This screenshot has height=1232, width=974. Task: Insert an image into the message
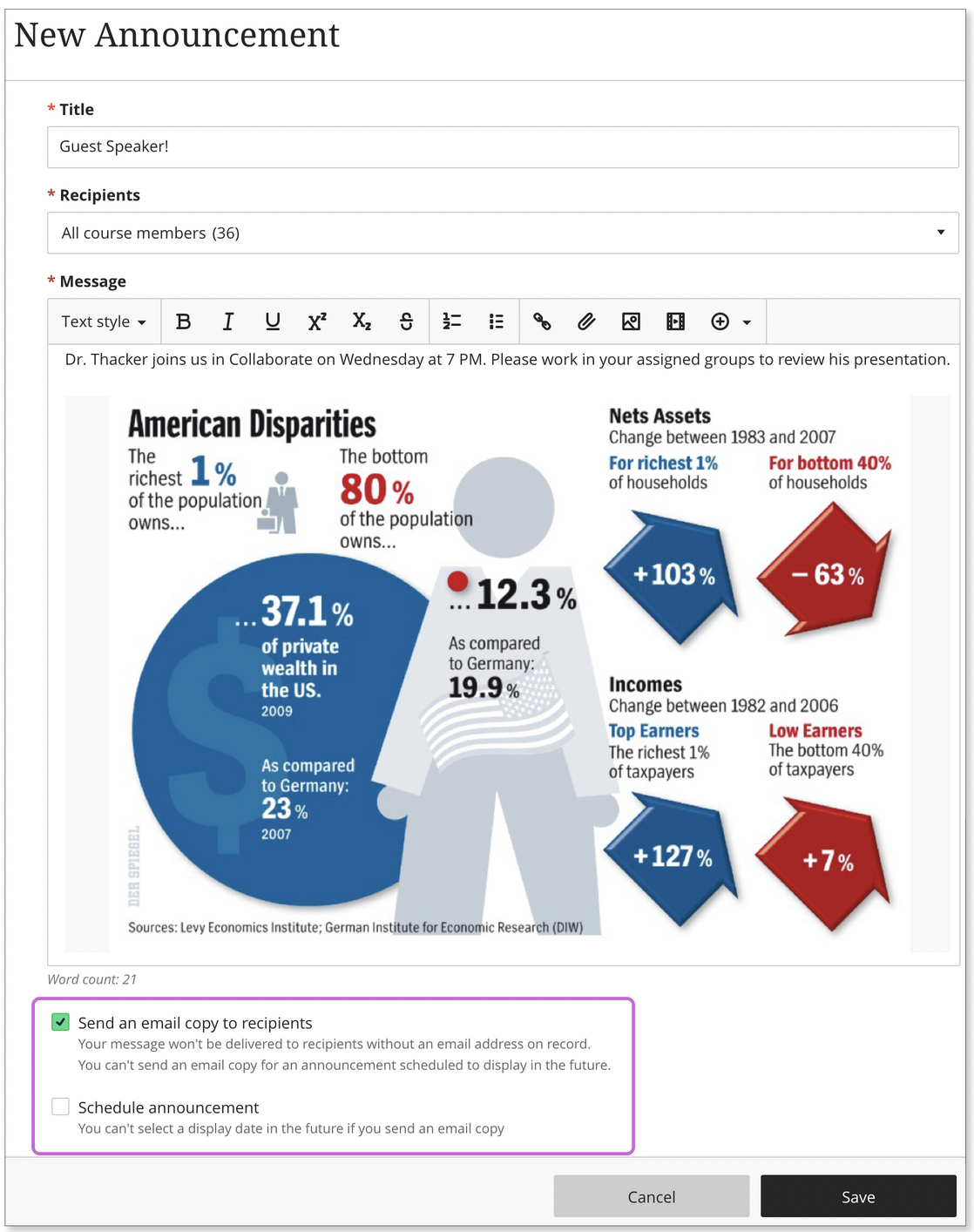pos(631,322)
